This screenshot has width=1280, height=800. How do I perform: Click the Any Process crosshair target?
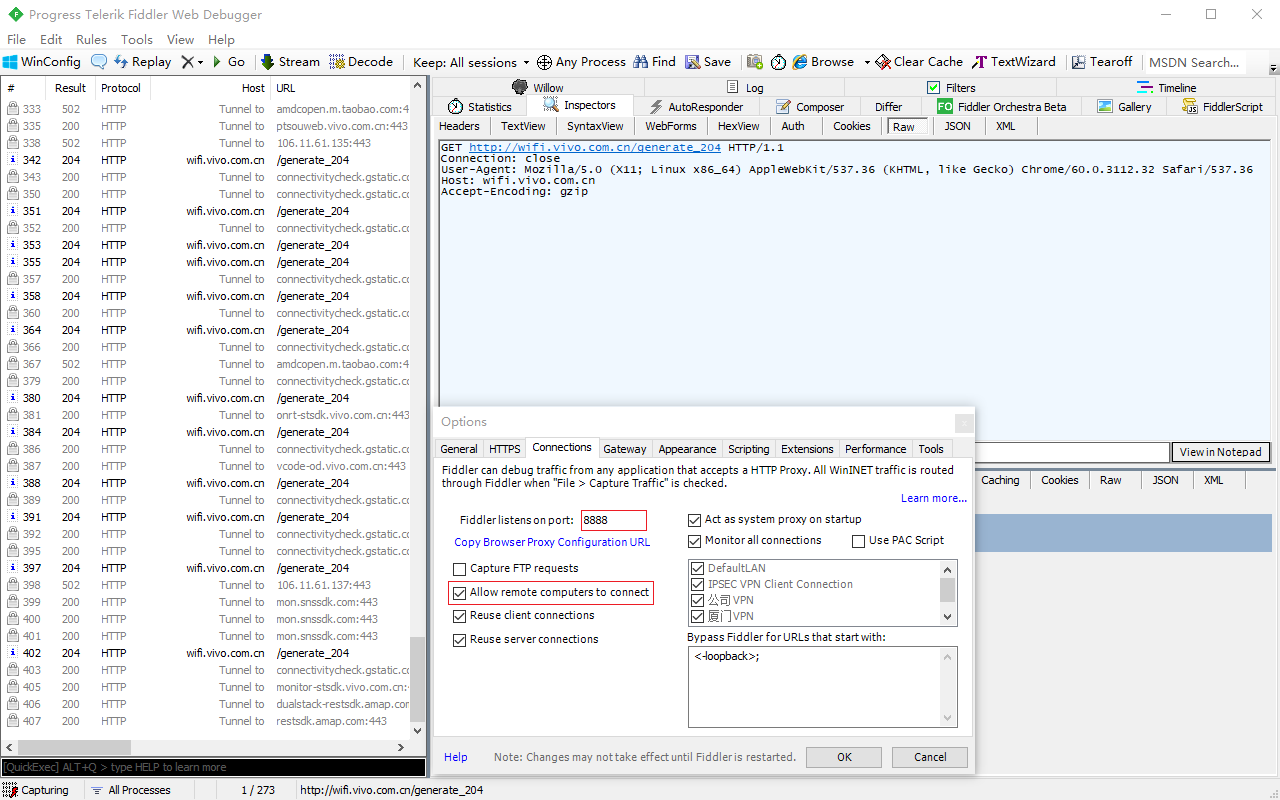click(x=581, y=62)
